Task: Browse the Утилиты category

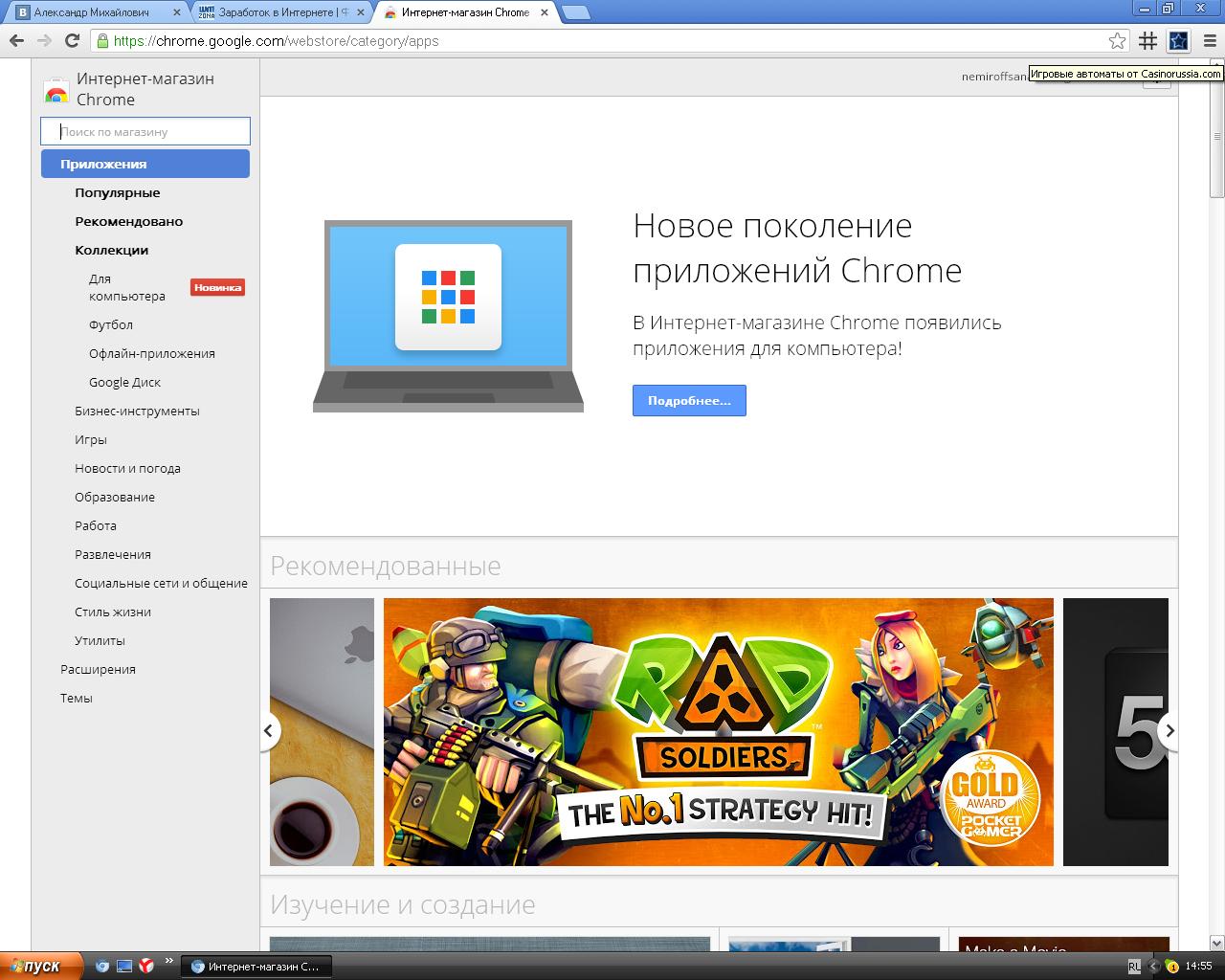Action: pos(100,640)
